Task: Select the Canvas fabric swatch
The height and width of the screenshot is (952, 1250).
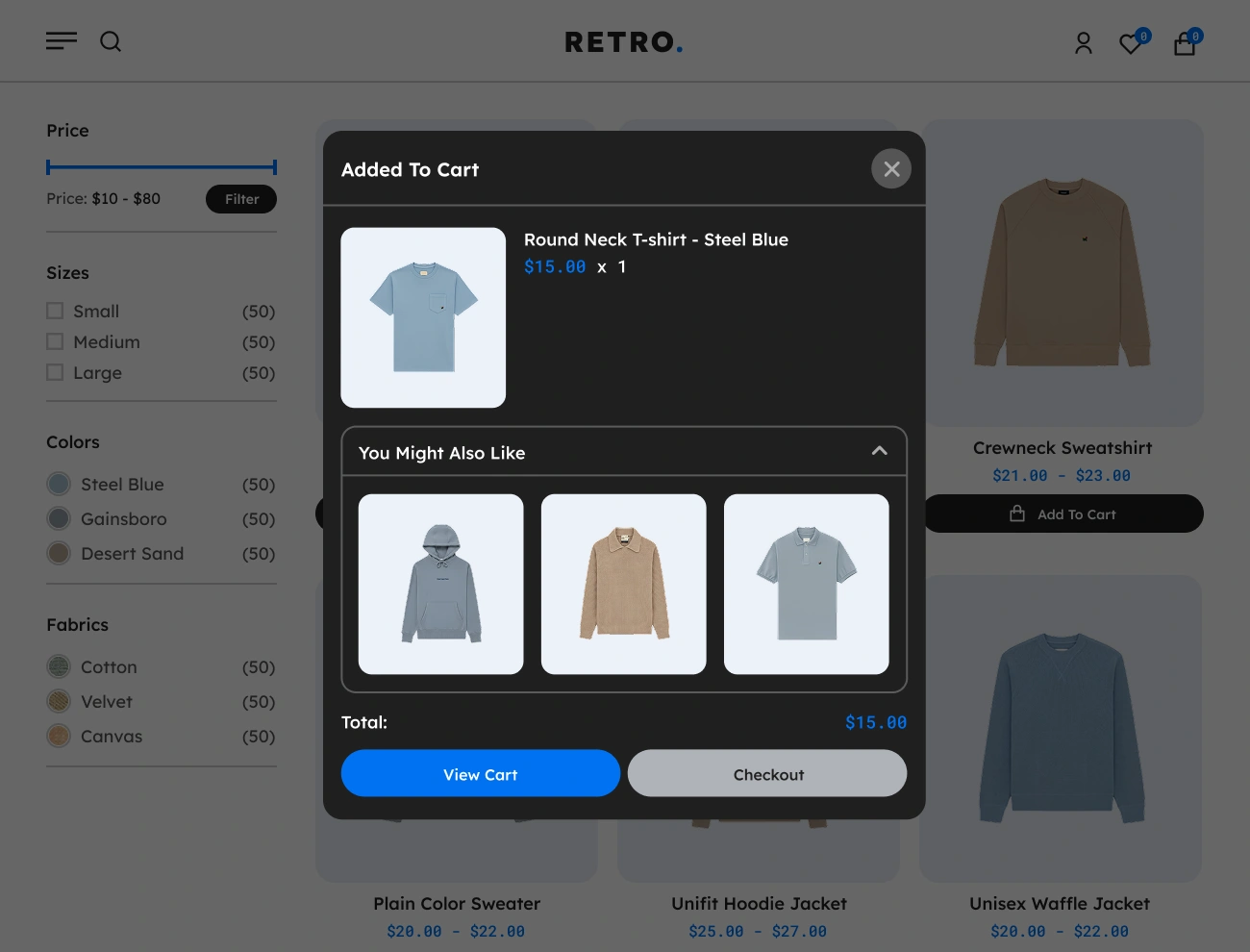Action: (x=59, y=736)
